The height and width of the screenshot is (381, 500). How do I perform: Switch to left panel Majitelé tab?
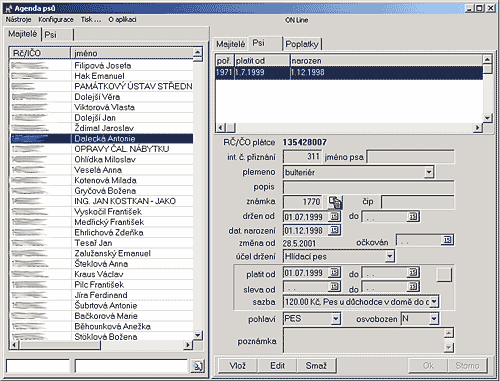click(23, 34)
